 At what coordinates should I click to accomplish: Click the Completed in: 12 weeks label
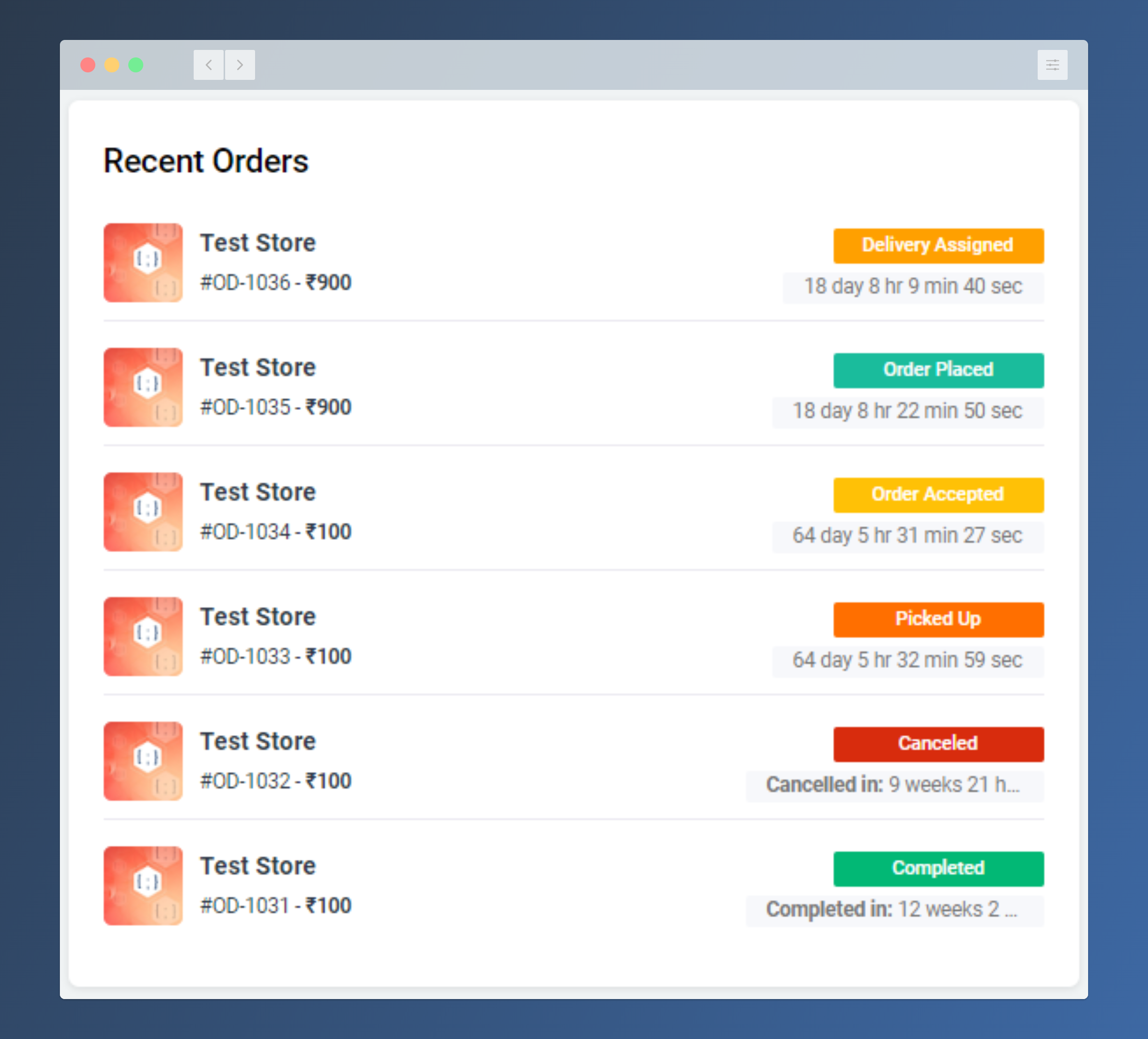[x=895, y=910]
